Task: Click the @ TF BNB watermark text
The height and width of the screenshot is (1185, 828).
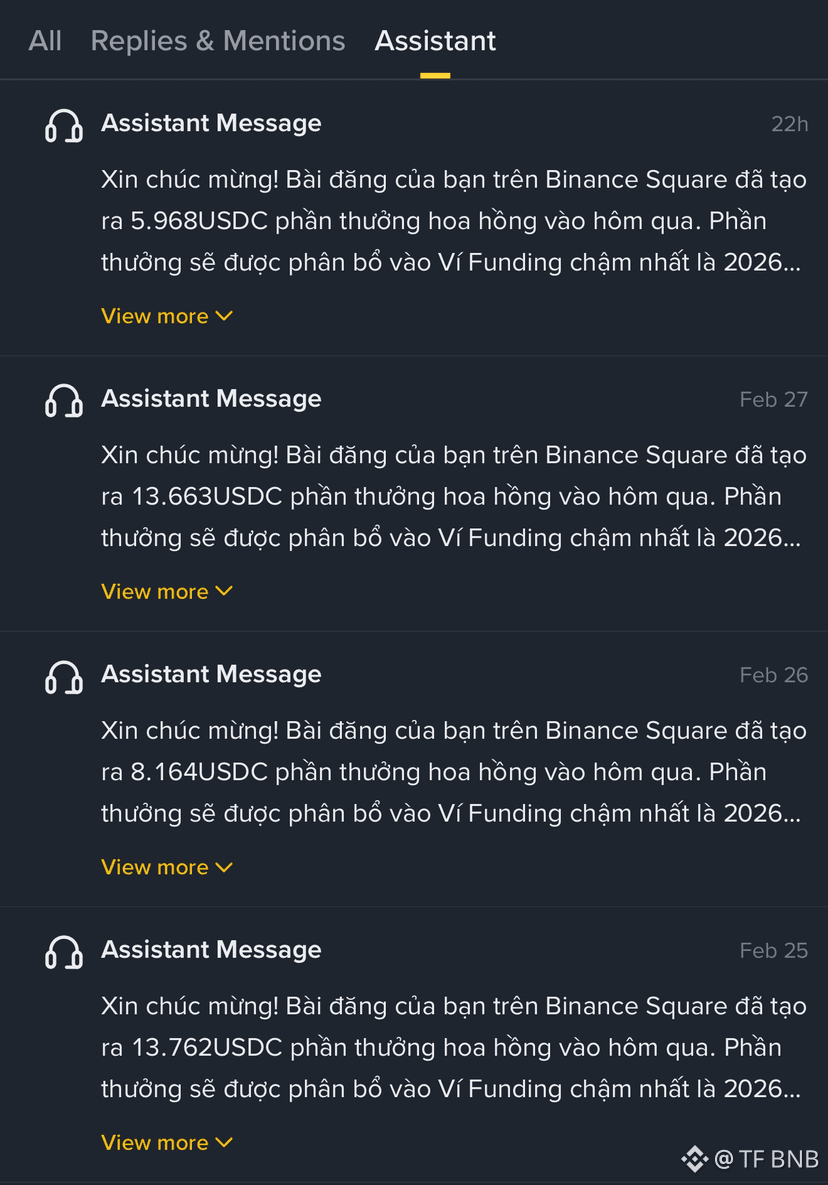Action: click(766, 1159)
